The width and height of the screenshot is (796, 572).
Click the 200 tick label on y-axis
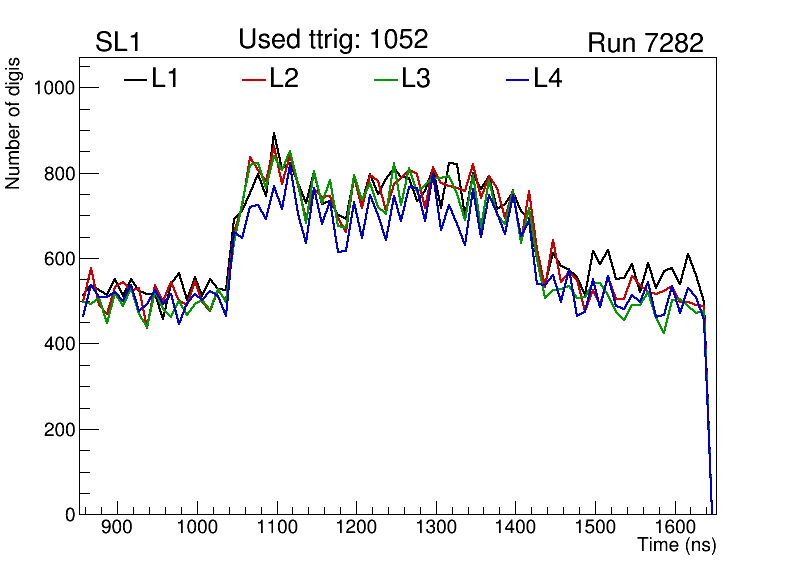coord(58,430)
